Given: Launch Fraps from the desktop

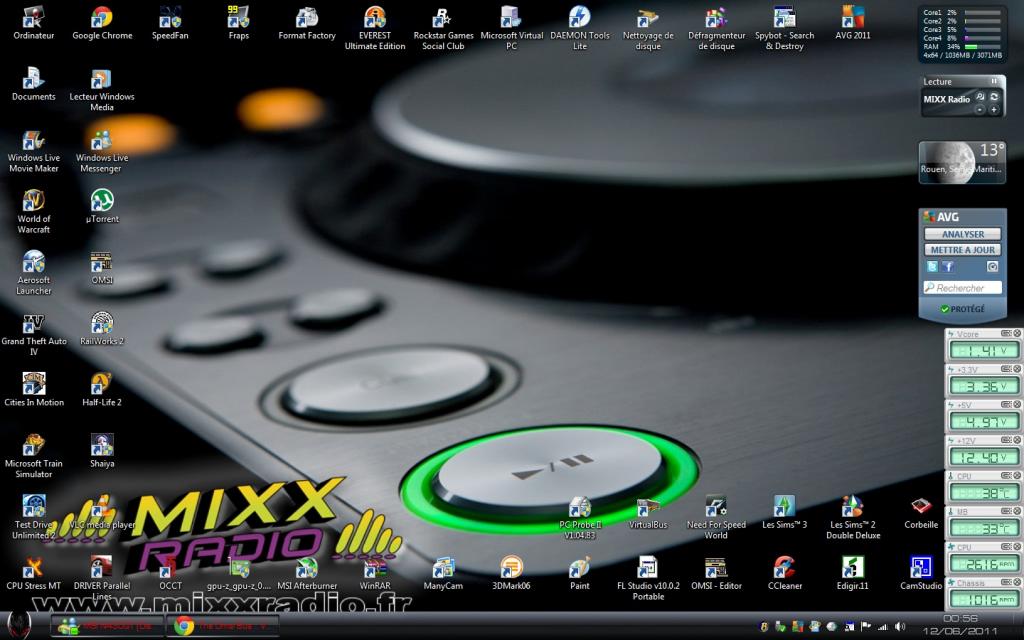Looking at the screenshot, I should [x=238, y=23].
